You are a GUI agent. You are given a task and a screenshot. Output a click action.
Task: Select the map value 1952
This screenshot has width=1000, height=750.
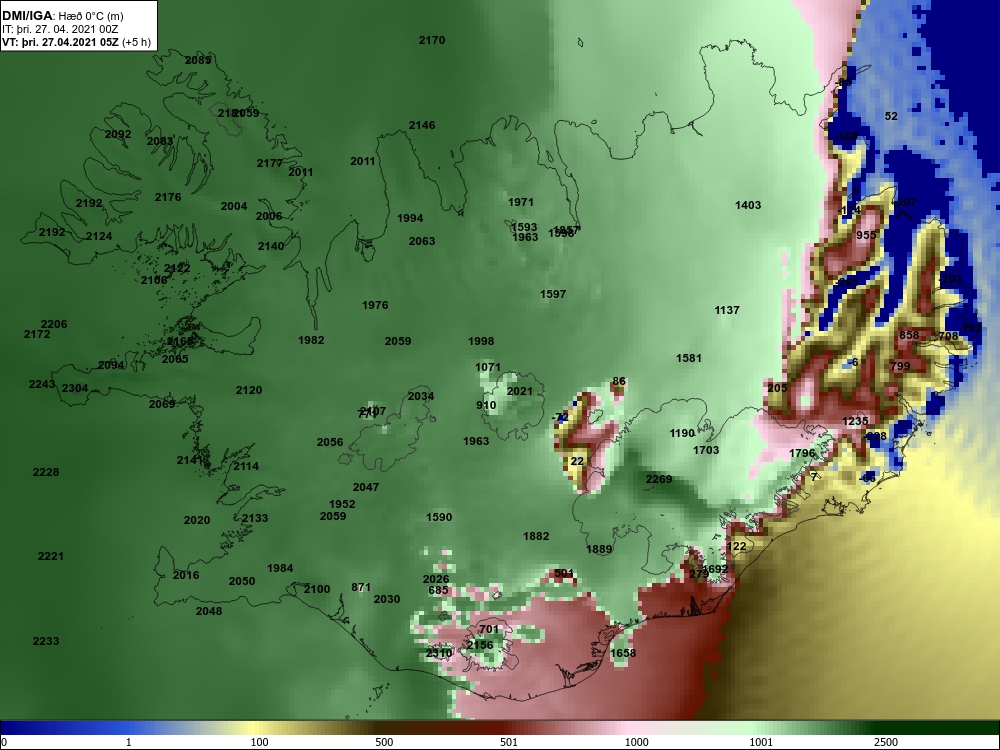click(x=342, y=504)
